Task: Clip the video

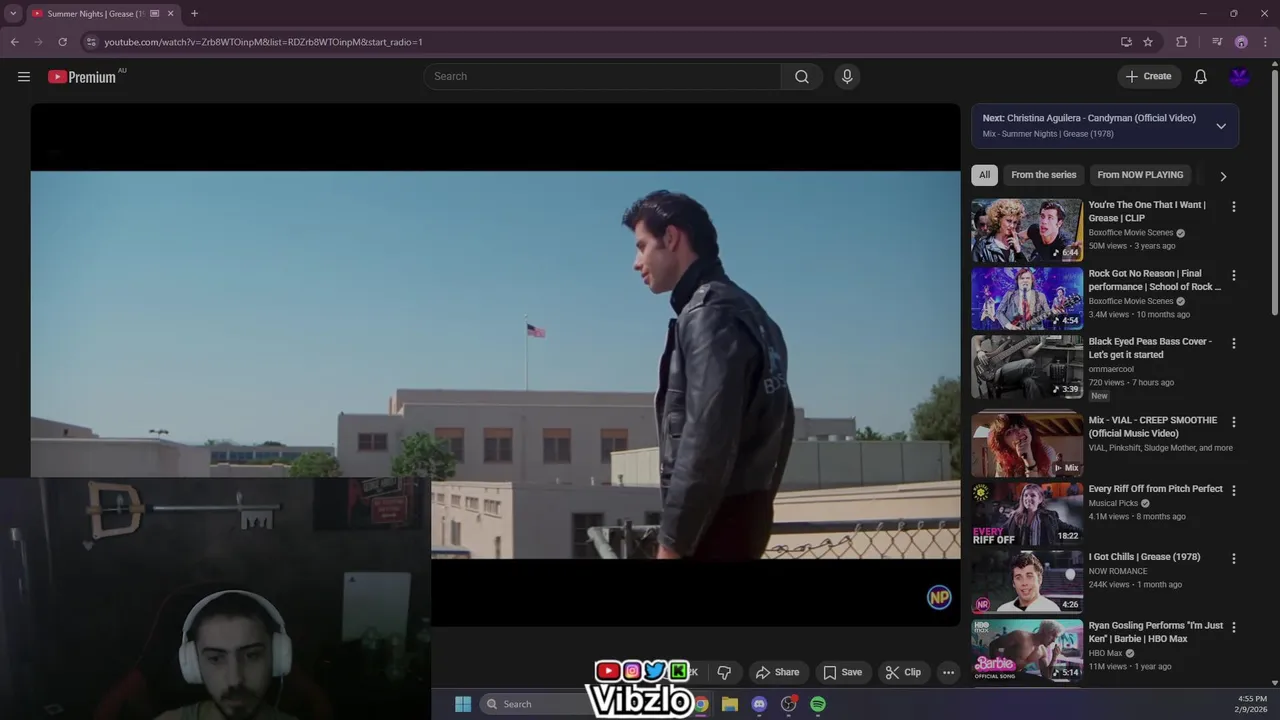Action: [904, 672]
